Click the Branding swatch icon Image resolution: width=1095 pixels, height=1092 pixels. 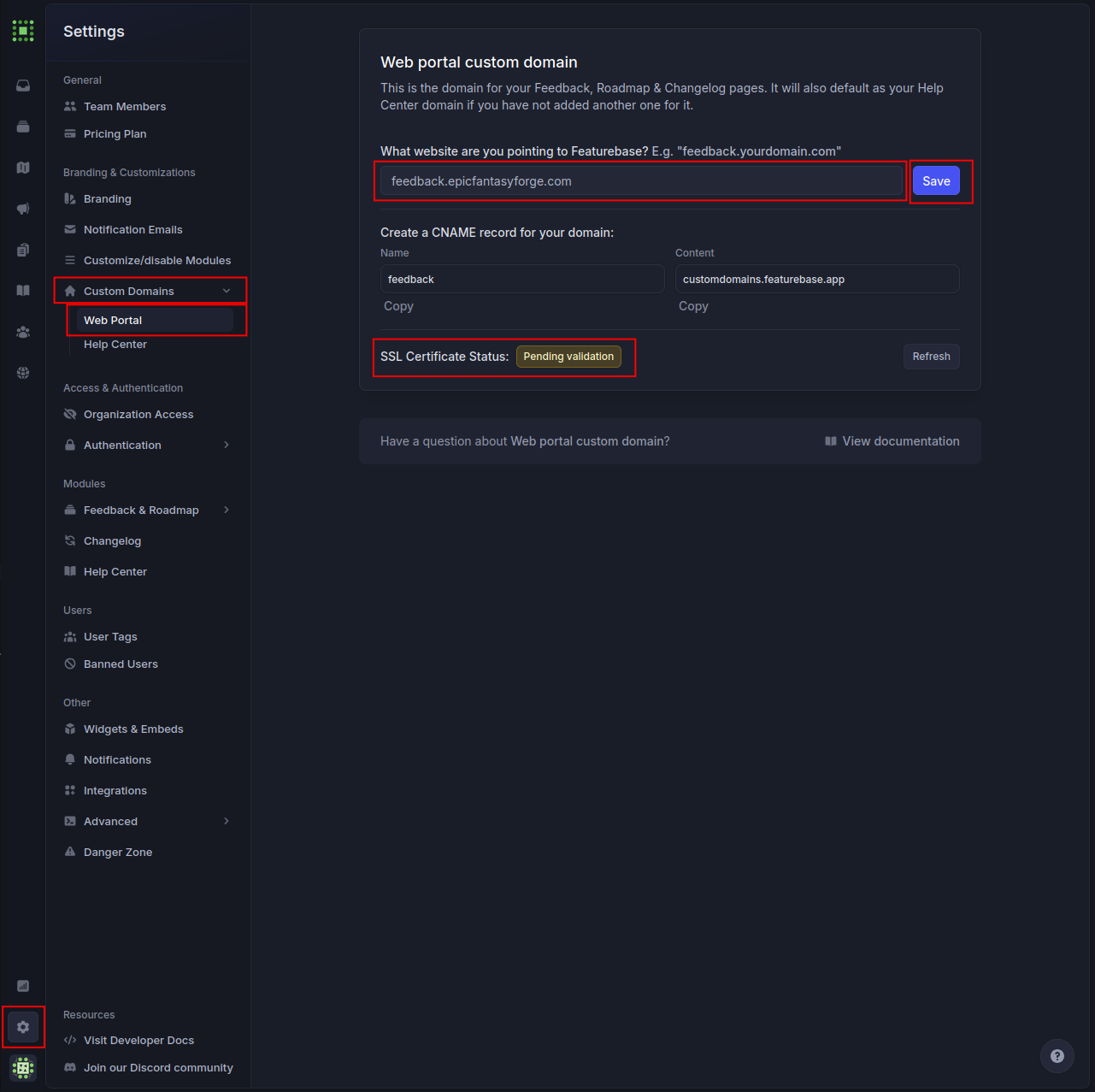tap(70, 198)
